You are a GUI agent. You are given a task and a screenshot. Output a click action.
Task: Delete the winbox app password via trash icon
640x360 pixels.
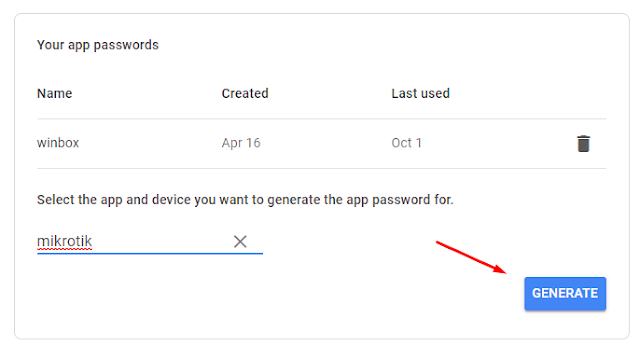pyautogui.click(x=583, y=143)
